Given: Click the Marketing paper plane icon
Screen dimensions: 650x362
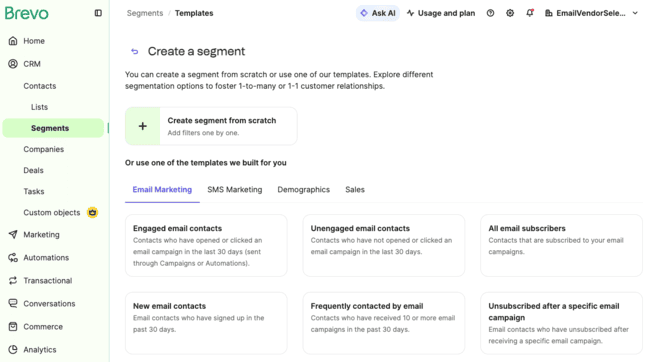Looking at the screenshot, I should [13, 234].
